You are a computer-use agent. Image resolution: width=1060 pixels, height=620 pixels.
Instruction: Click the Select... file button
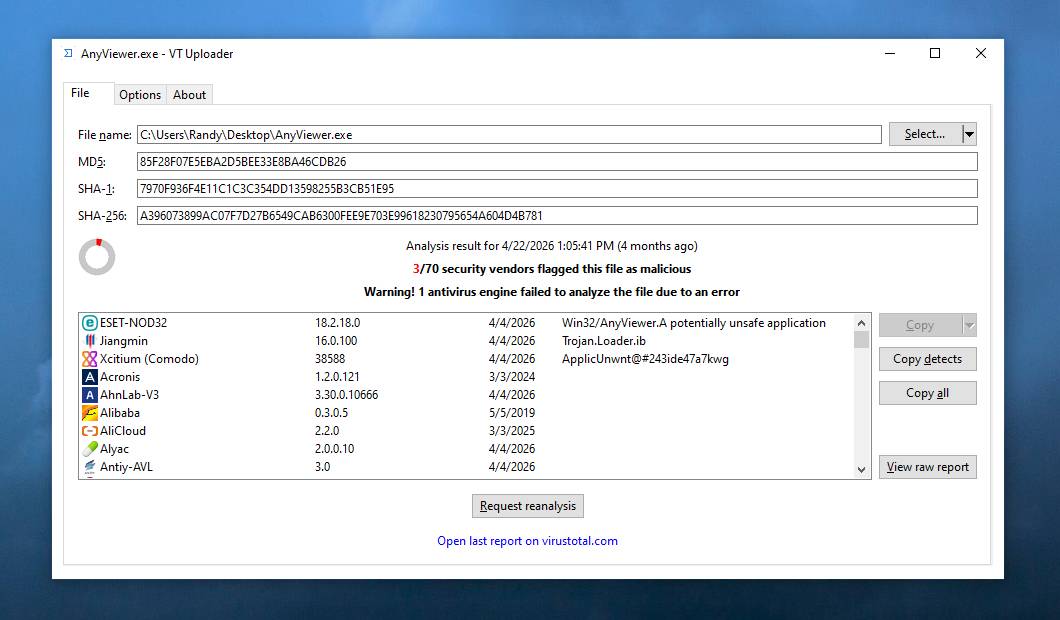click(x=925, y=135)
